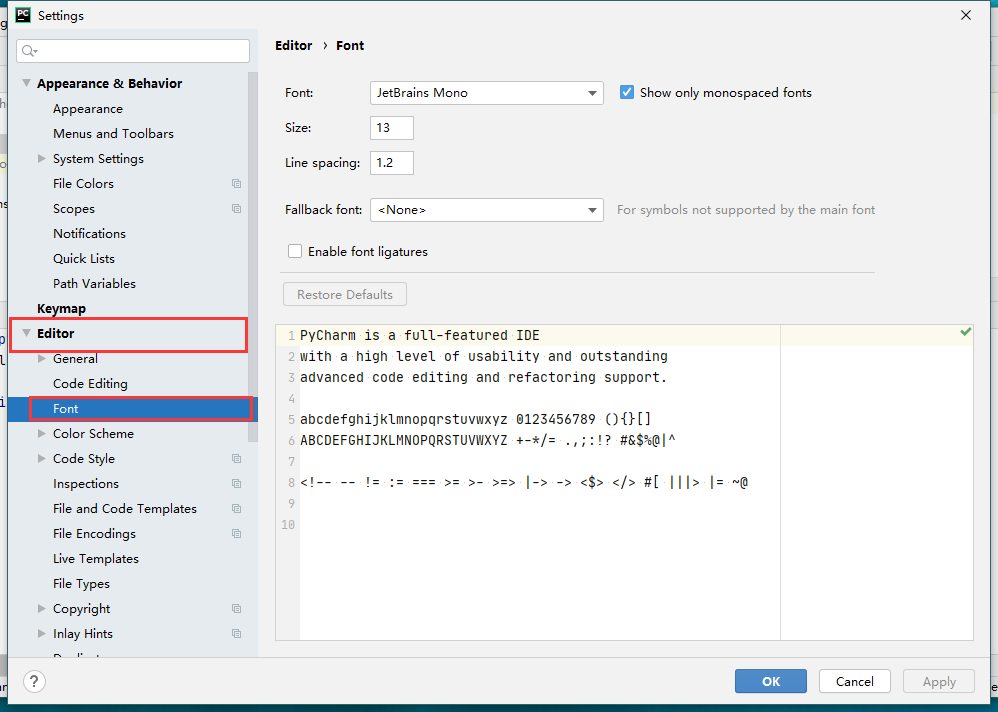998x712 pixels.
Task: Click the font Size input field
Action: click(x=391, y=128)
